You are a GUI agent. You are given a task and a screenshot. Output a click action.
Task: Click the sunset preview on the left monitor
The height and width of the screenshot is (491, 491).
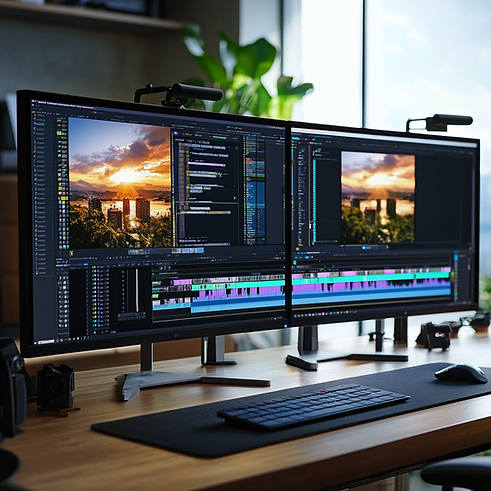[120, 183]
